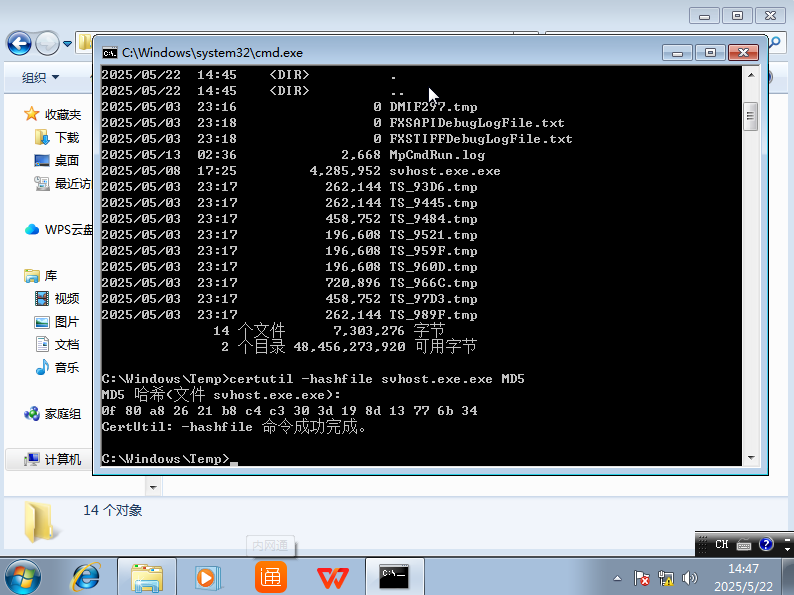Maximize the cmd.exe window
This screenshot has width=794, height=595.
[x=710, y=53]
